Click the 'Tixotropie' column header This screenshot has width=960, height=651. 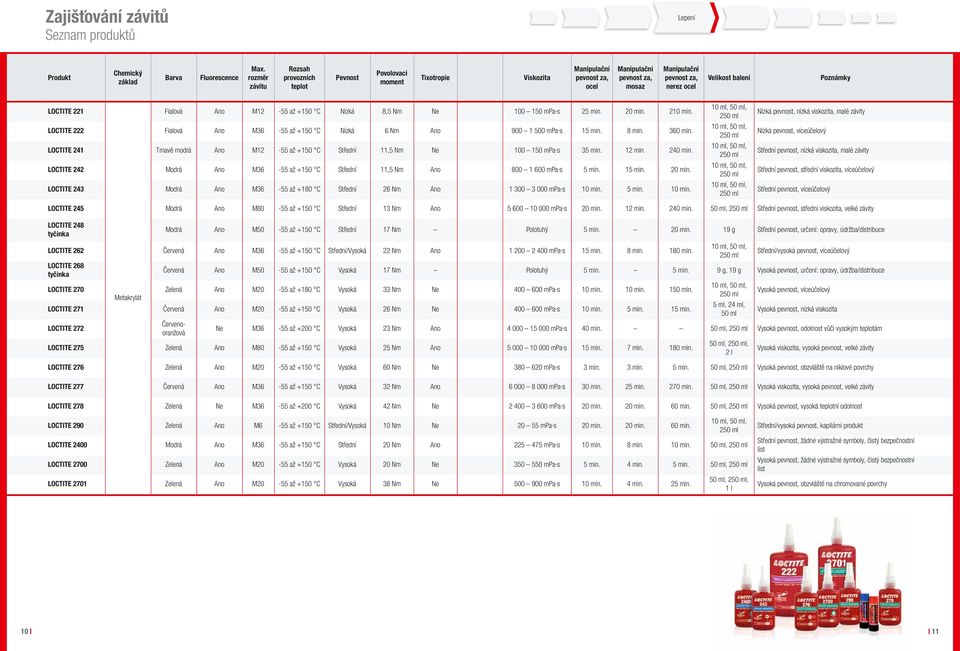(x=435, y=78)
